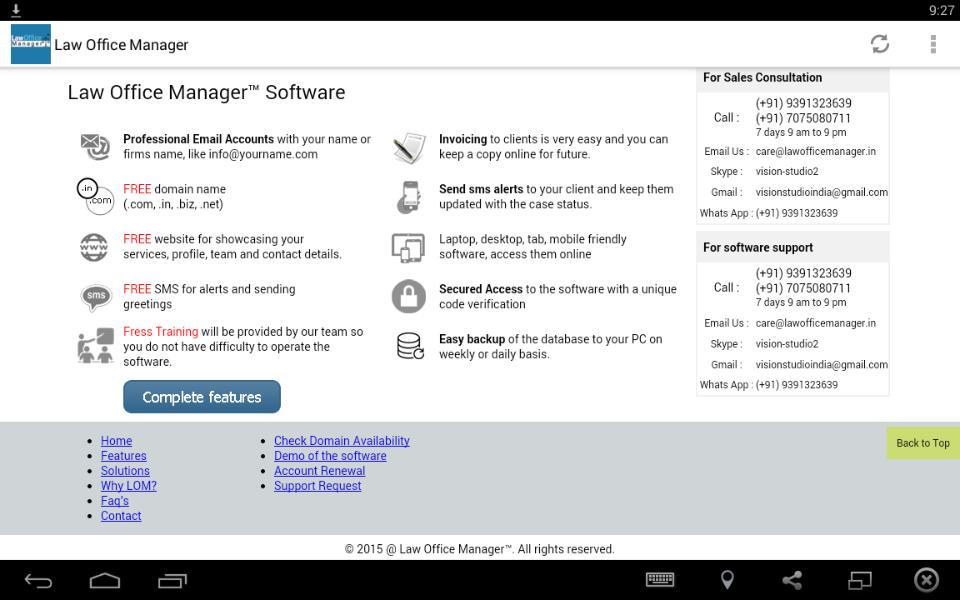The width and height of the screenshot is (960, 600).
Task: Click the Professional Email Accounts bold text
Action: [x=198, y=139]
